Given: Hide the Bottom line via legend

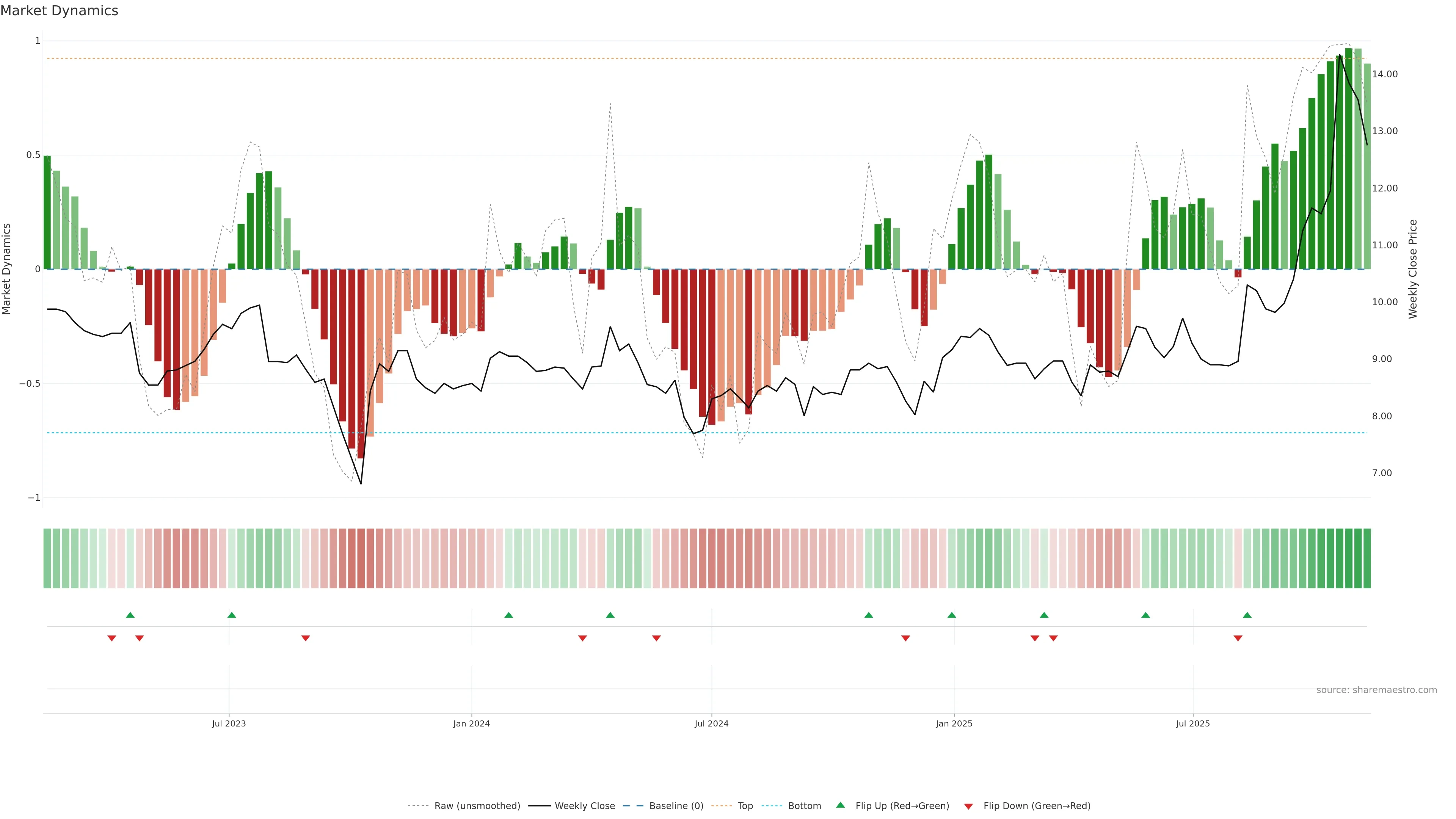Looking at the screenshot, I should coord(804,806).
